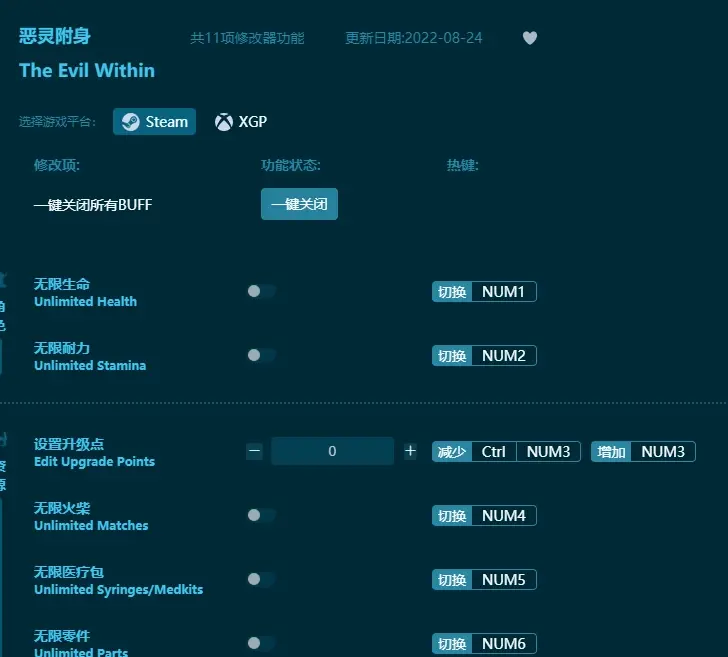Image resolution: width=728 pixels, height=657 pixels.
Task: Click 切换 hotkey button for NUM6
Action: coord(452,644)
